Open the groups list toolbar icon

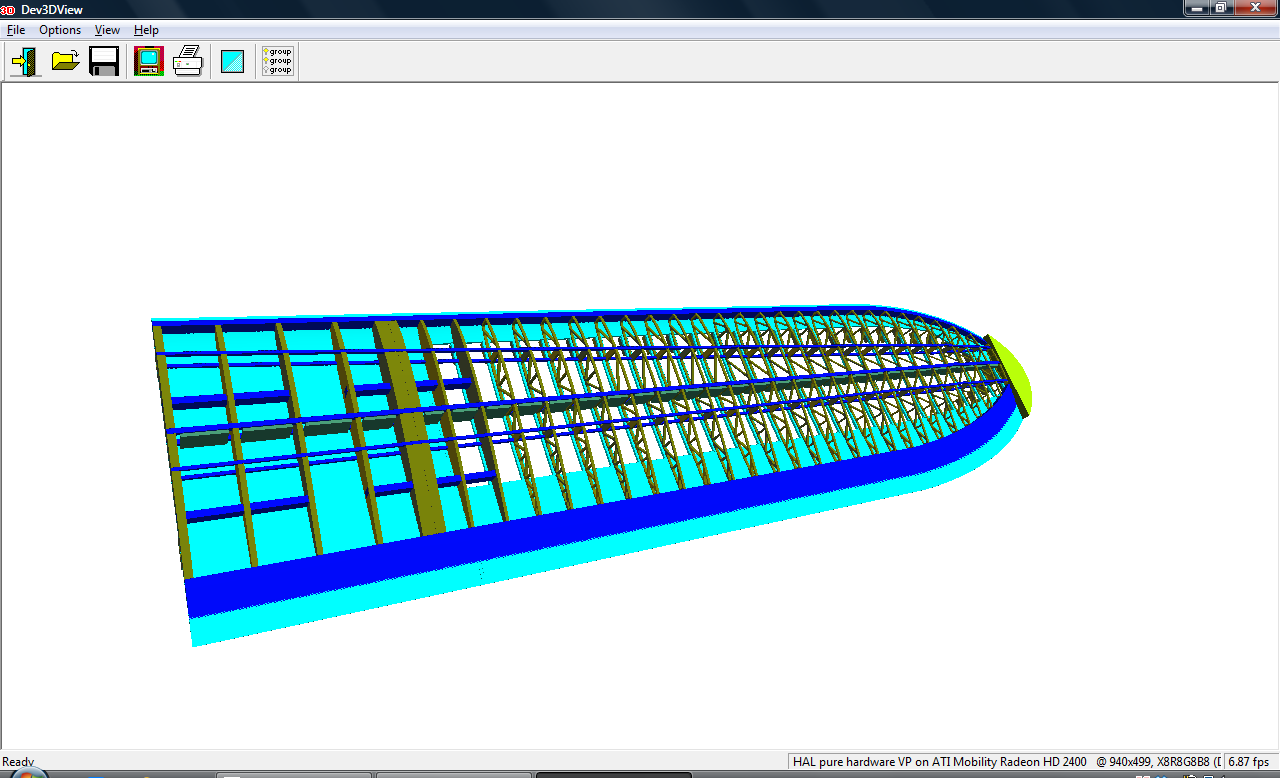[277, 61]
